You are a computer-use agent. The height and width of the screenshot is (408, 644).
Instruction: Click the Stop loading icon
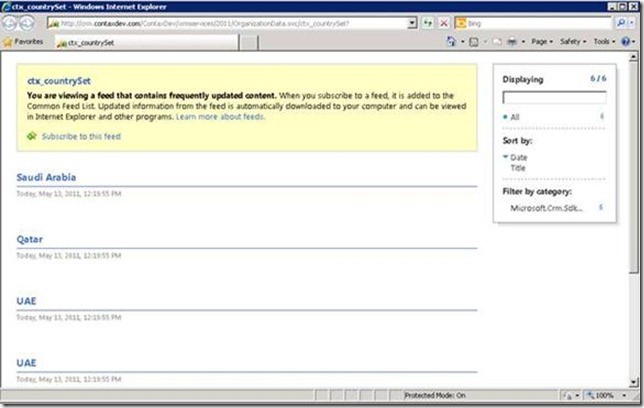444,22
